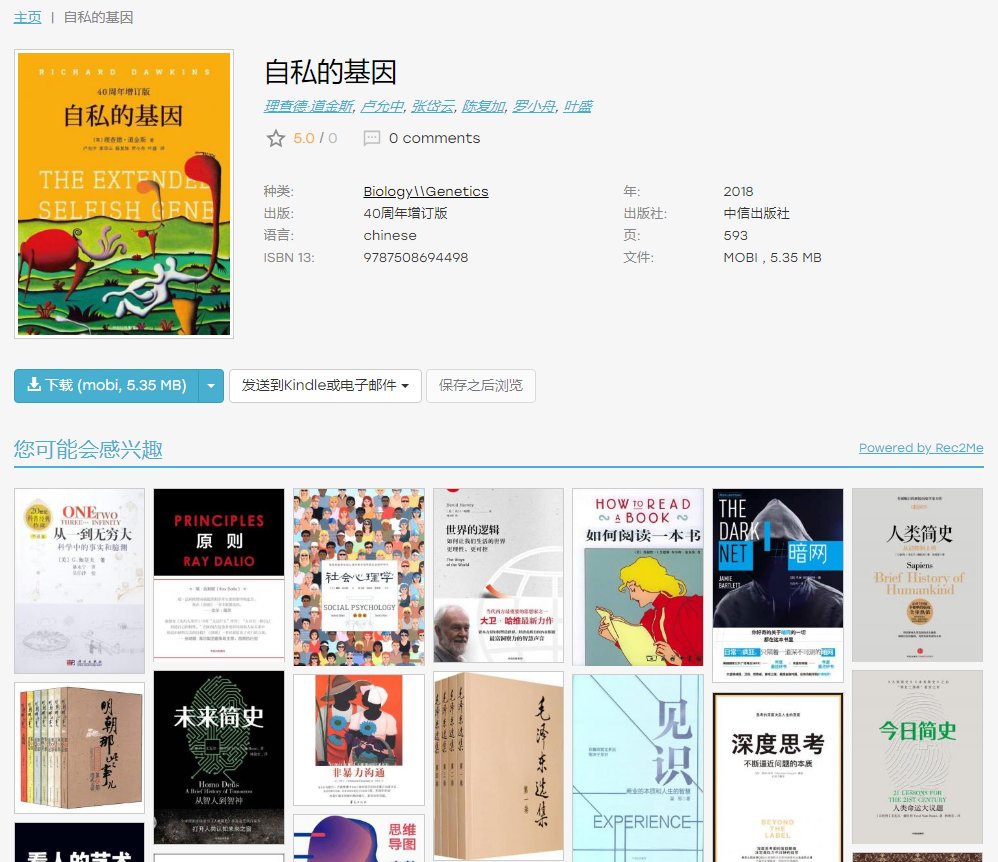Click the ISBN value 9787508694498

[x=416, y=258]
